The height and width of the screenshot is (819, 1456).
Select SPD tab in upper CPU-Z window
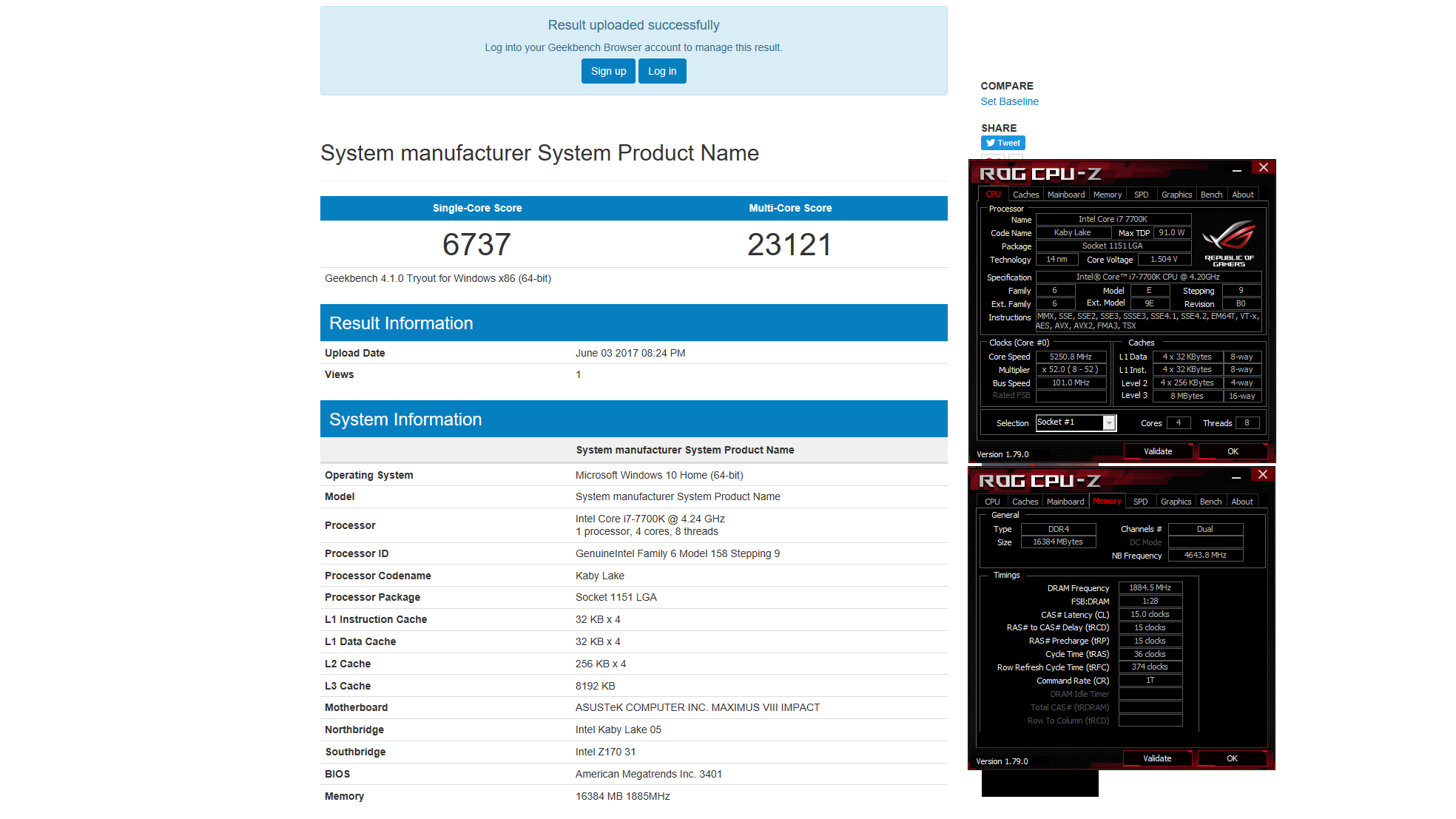(1142, 195)
